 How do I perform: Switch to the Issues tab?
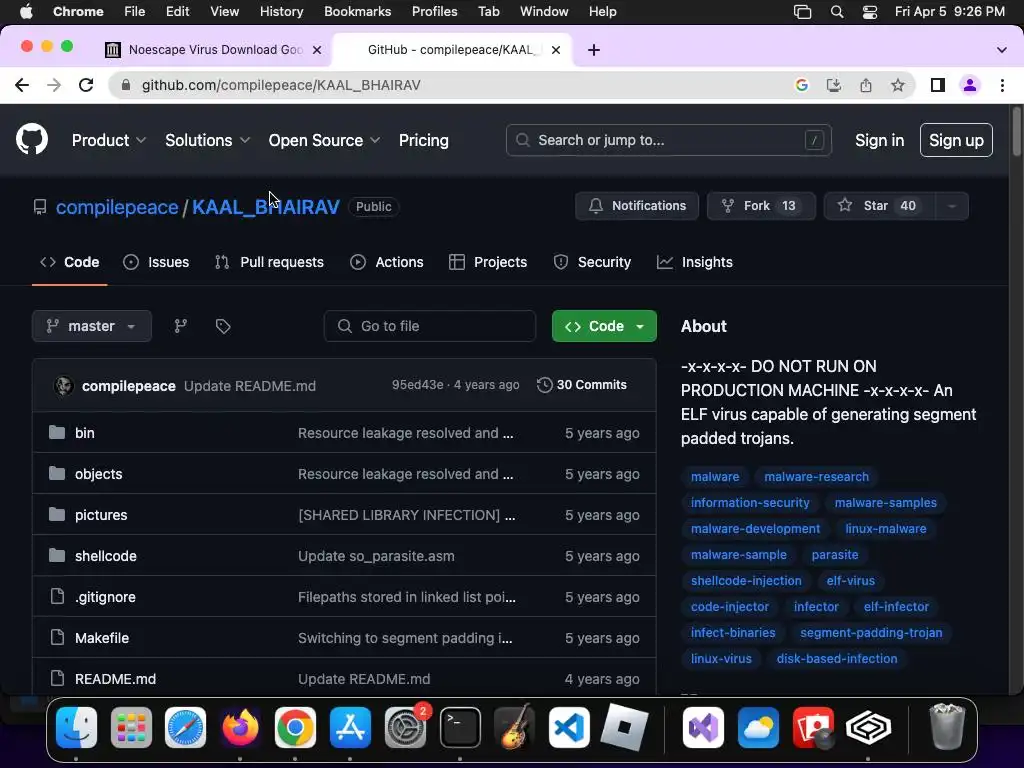point(156,262)
